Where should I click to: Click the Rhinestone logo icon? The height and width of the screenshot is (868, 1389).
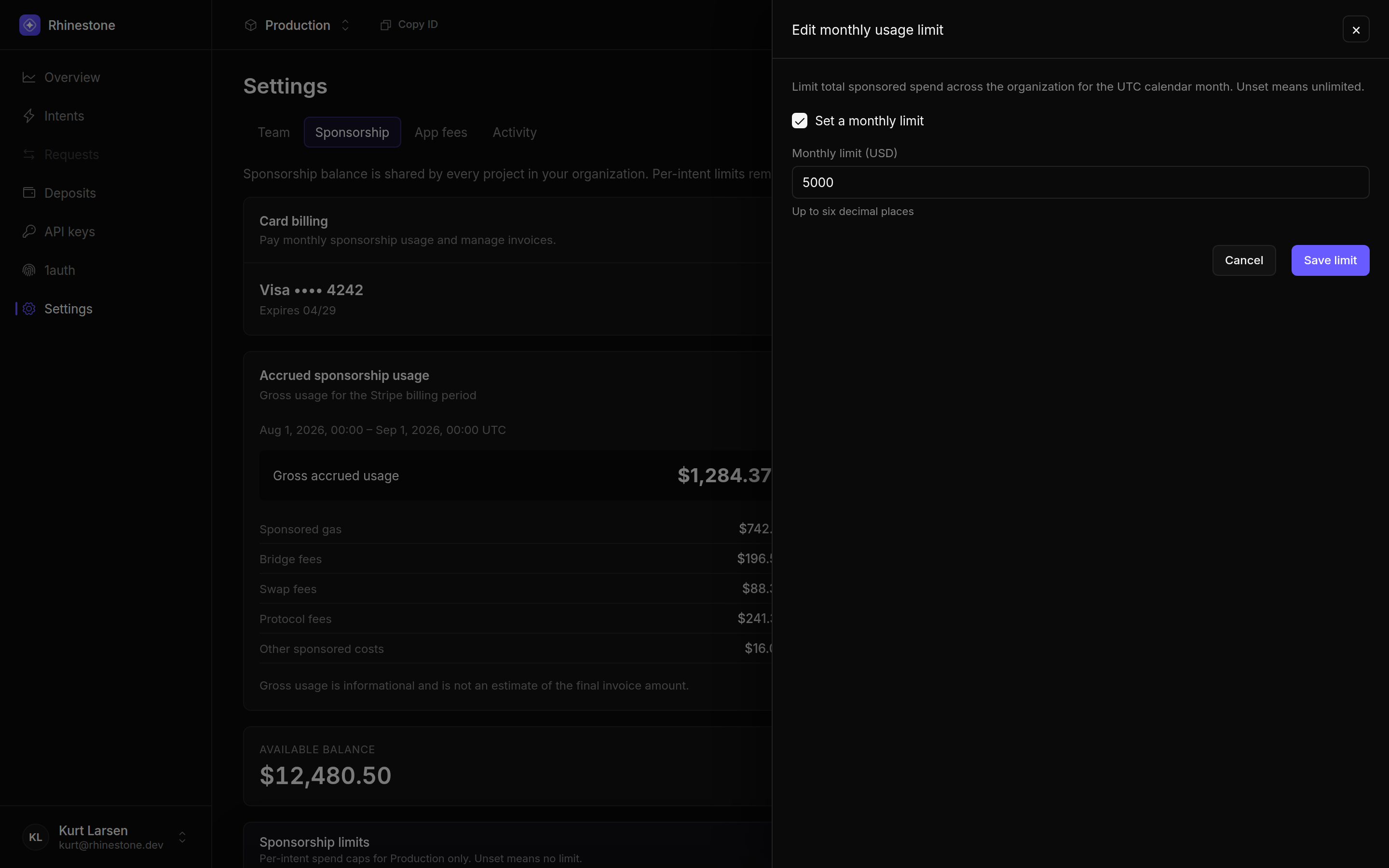(x=30, y=25)
